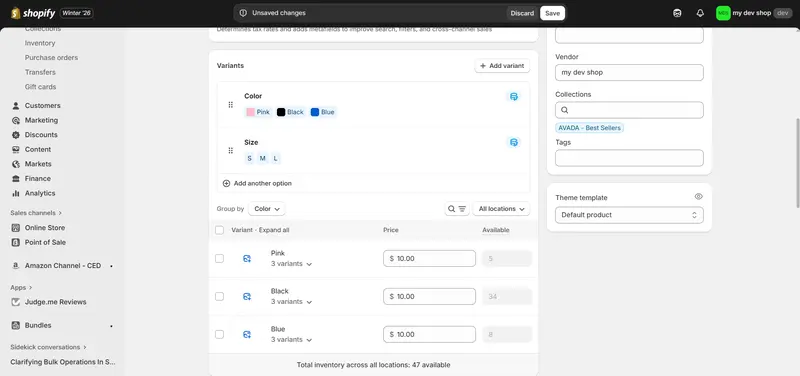Viewport: 800px width, 376px height.
Task: Click the Judge.me Reviews icon
Action: (x=15, y=302)
